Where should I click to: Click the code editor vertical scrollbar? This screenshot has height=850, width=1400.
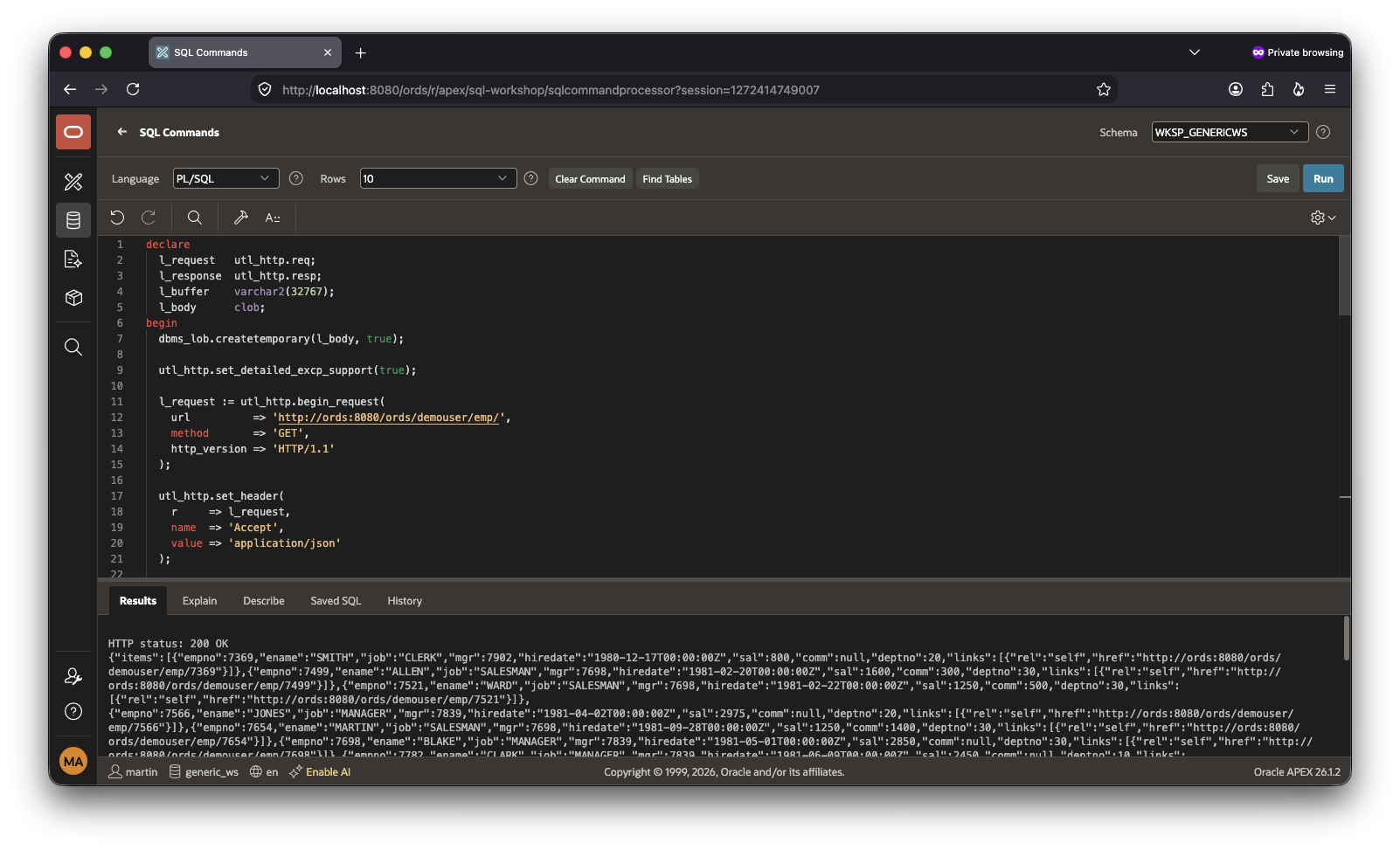coord(1345,276)
